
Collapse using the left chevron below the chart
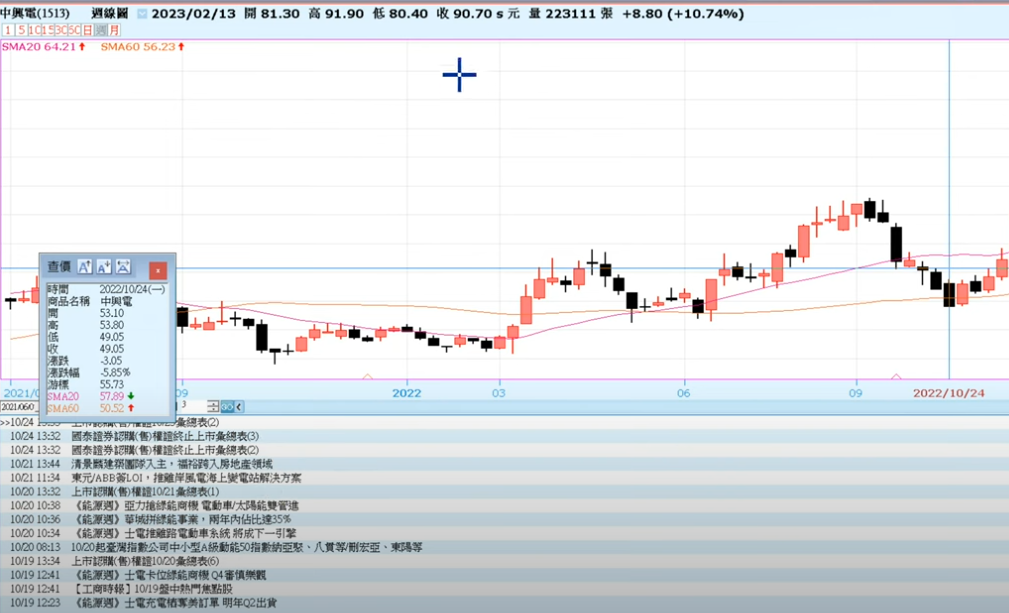coord(239,407)
